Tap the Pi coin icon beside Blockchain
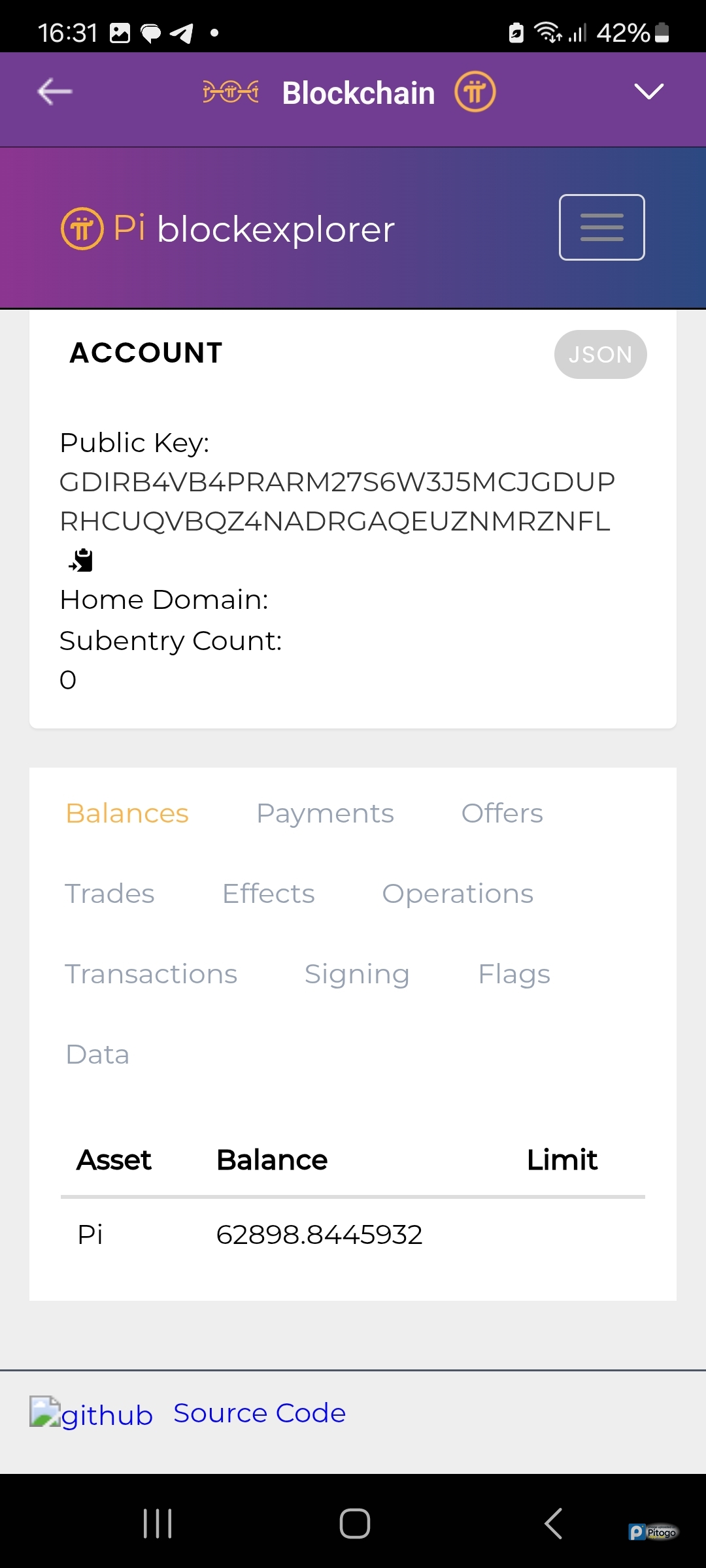The height and width of the screenshot is (1568, 706). click(x=475, y=92)
